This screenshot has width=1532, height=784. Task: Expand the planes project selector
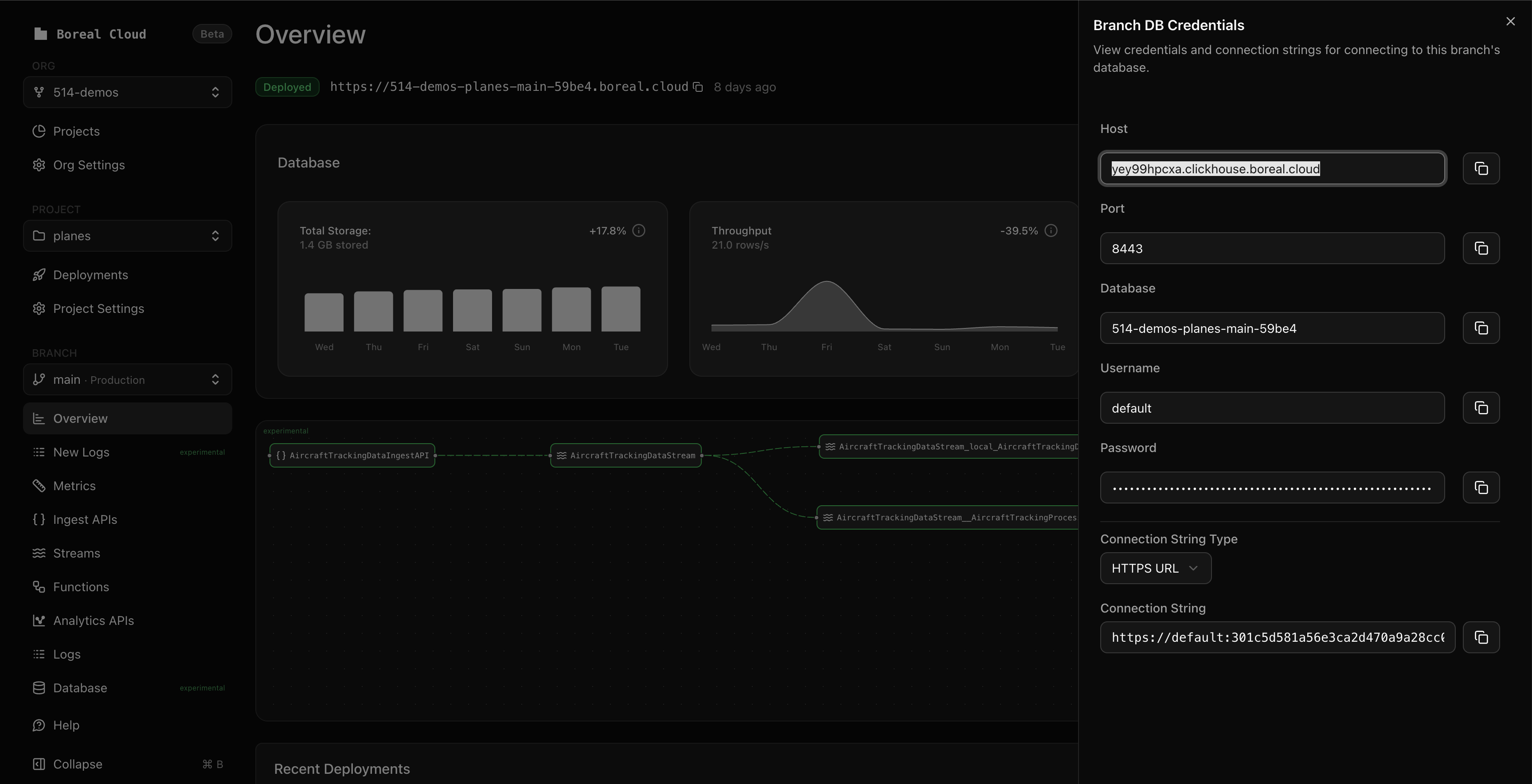127,236
